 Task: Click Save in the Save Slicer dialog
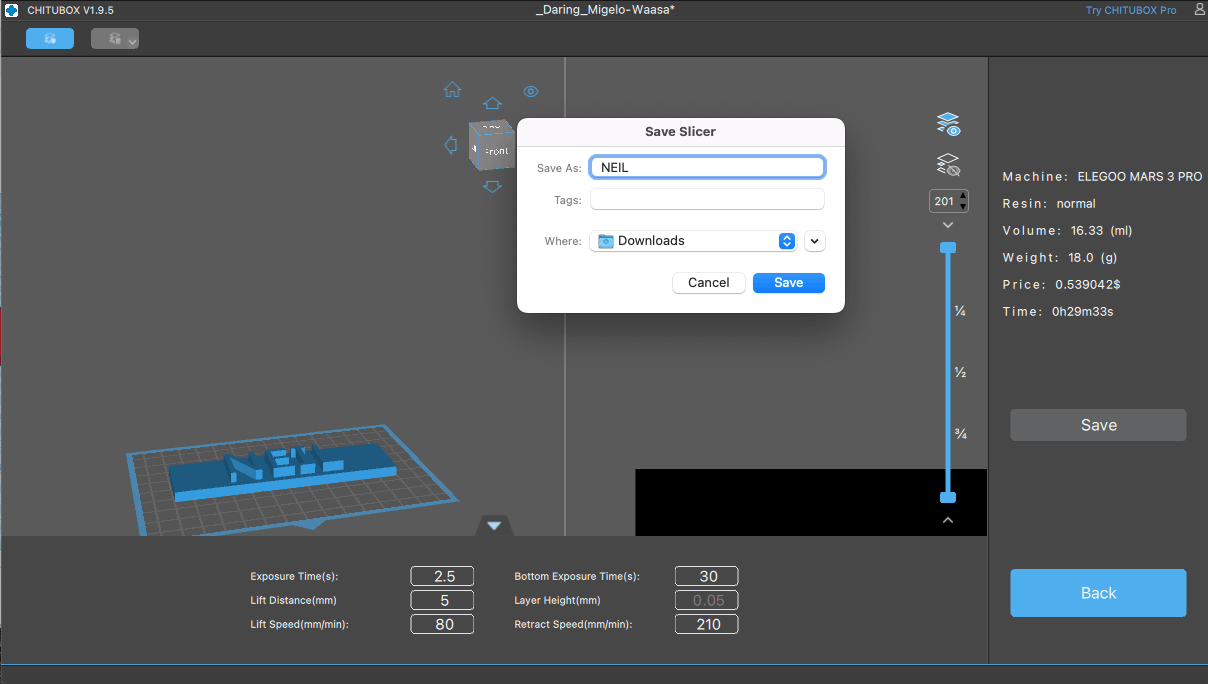(788, 283)
